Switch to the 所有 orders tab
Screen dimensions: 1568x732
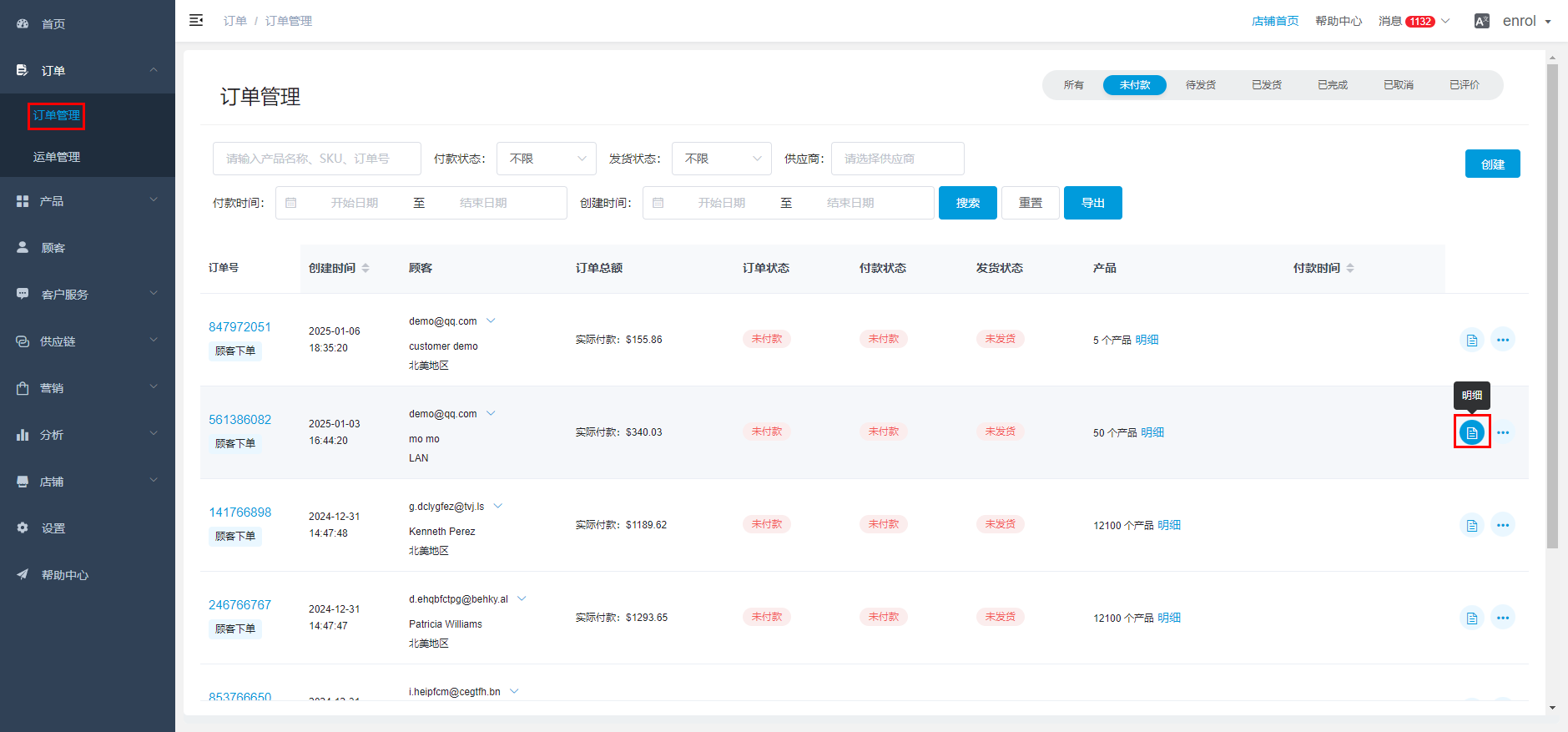pos(1074,85)
